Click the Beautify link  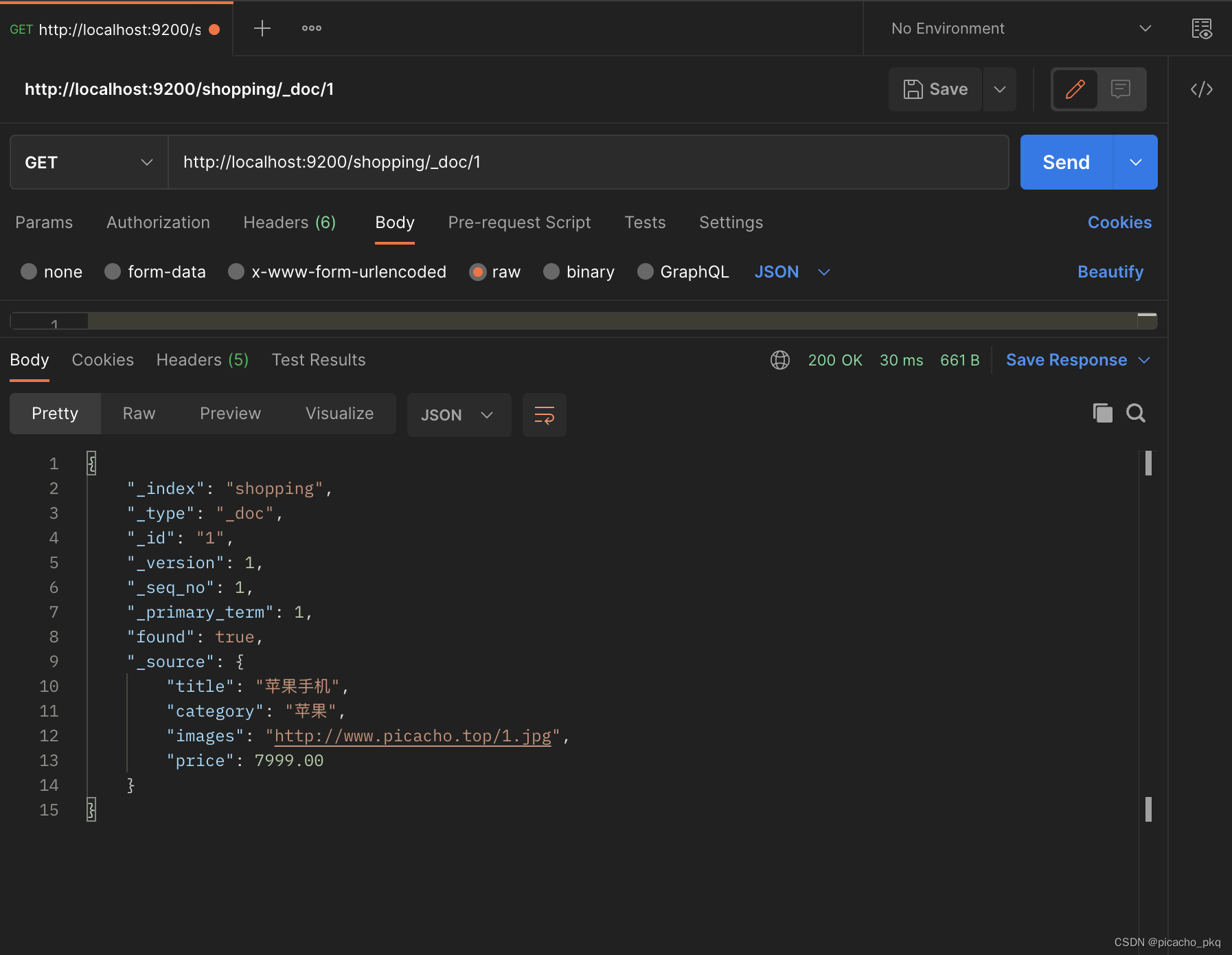tap(1110, 272)
